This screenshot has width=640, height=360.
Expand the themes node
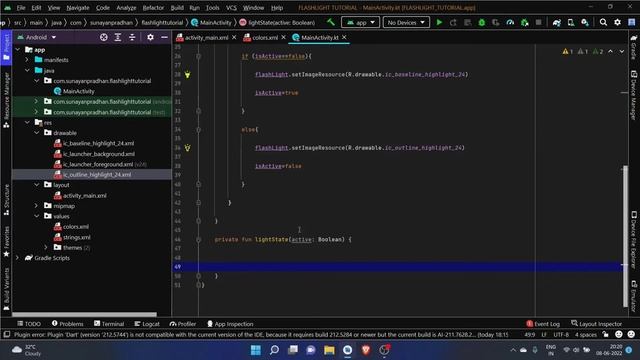pyautogui.click(x=46, y=247)
